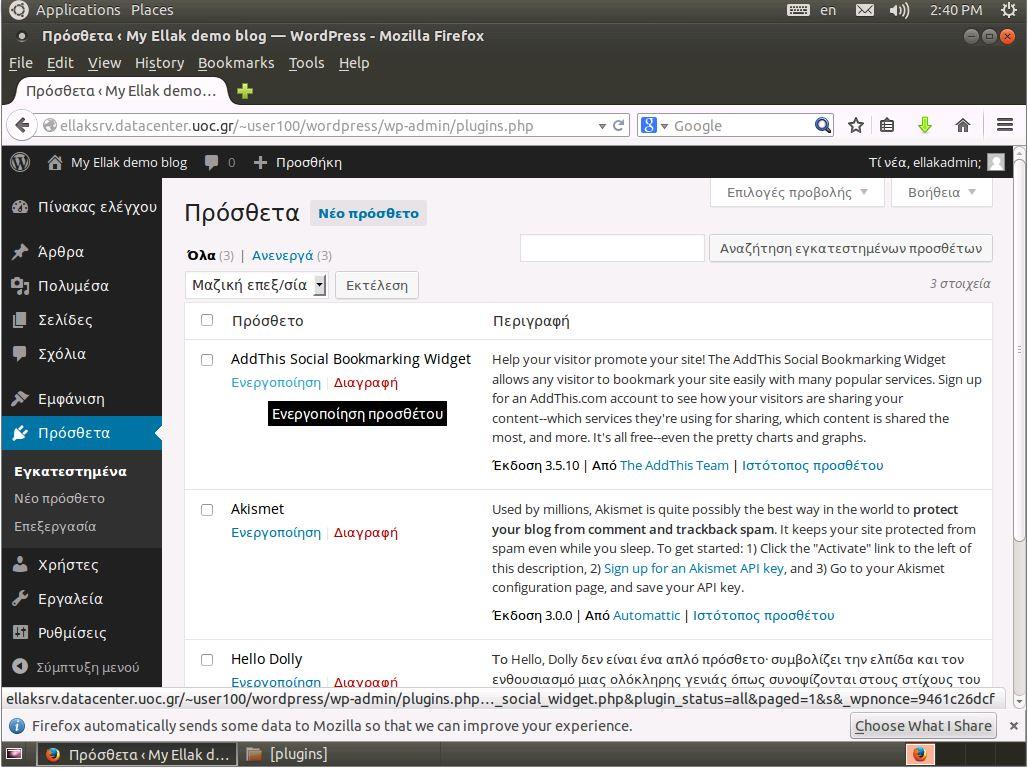Screen dimensions: 1028x769
Task: Click Αναζήτηση εγκατεστημένων προσθέτων button
Action: pyautogui.click(x=850, y=249)
